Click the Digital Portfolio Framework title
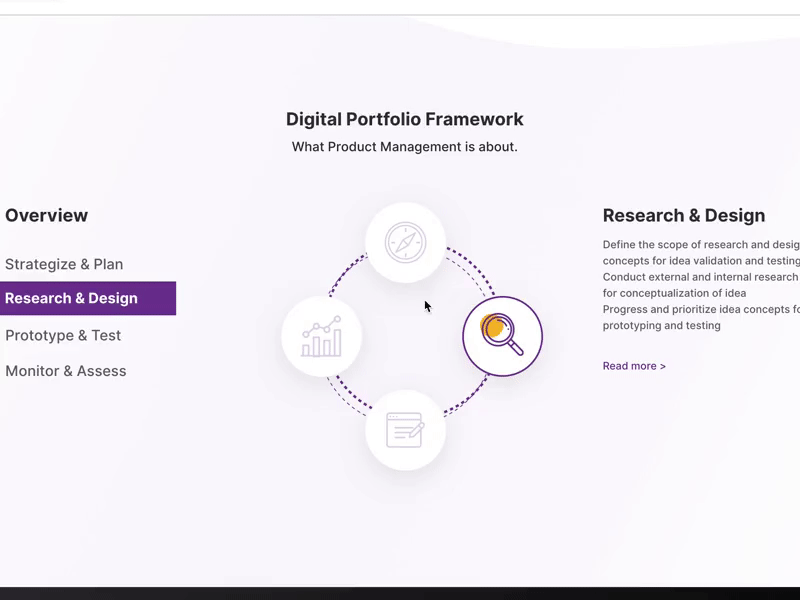The image size is (800, 600). [x=404, y=119]
